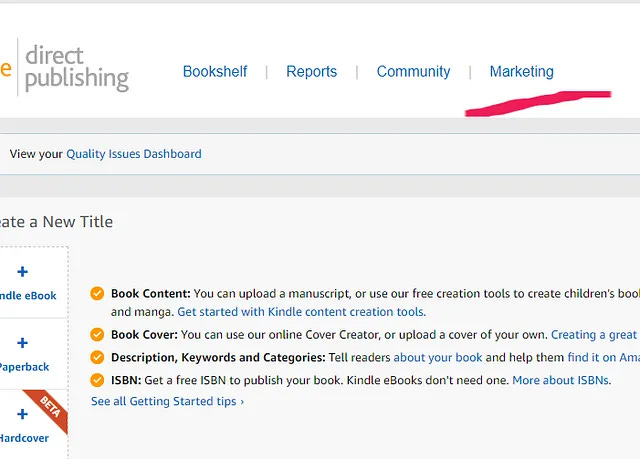Follow the about your book link
The width and height of the screenshot is (640, 459).
(438, 357)
